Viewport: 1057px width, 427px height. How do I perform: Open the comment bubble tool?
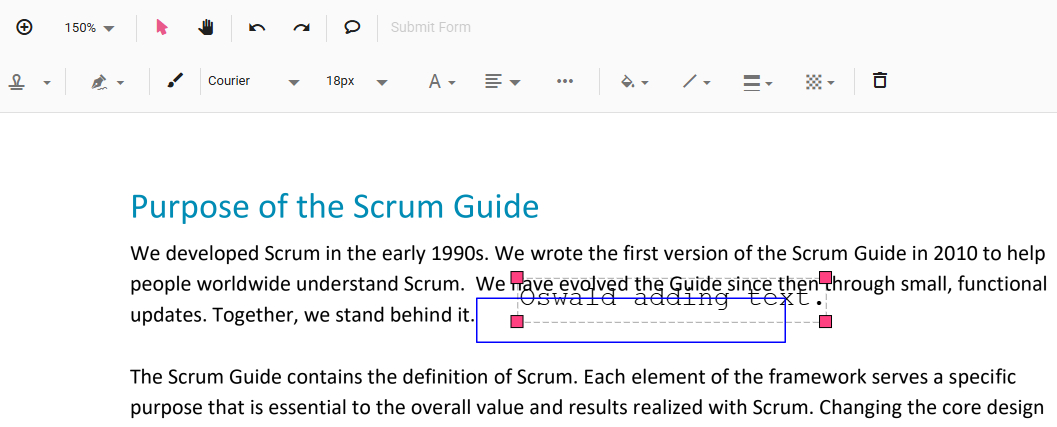(x=352, y=27)
